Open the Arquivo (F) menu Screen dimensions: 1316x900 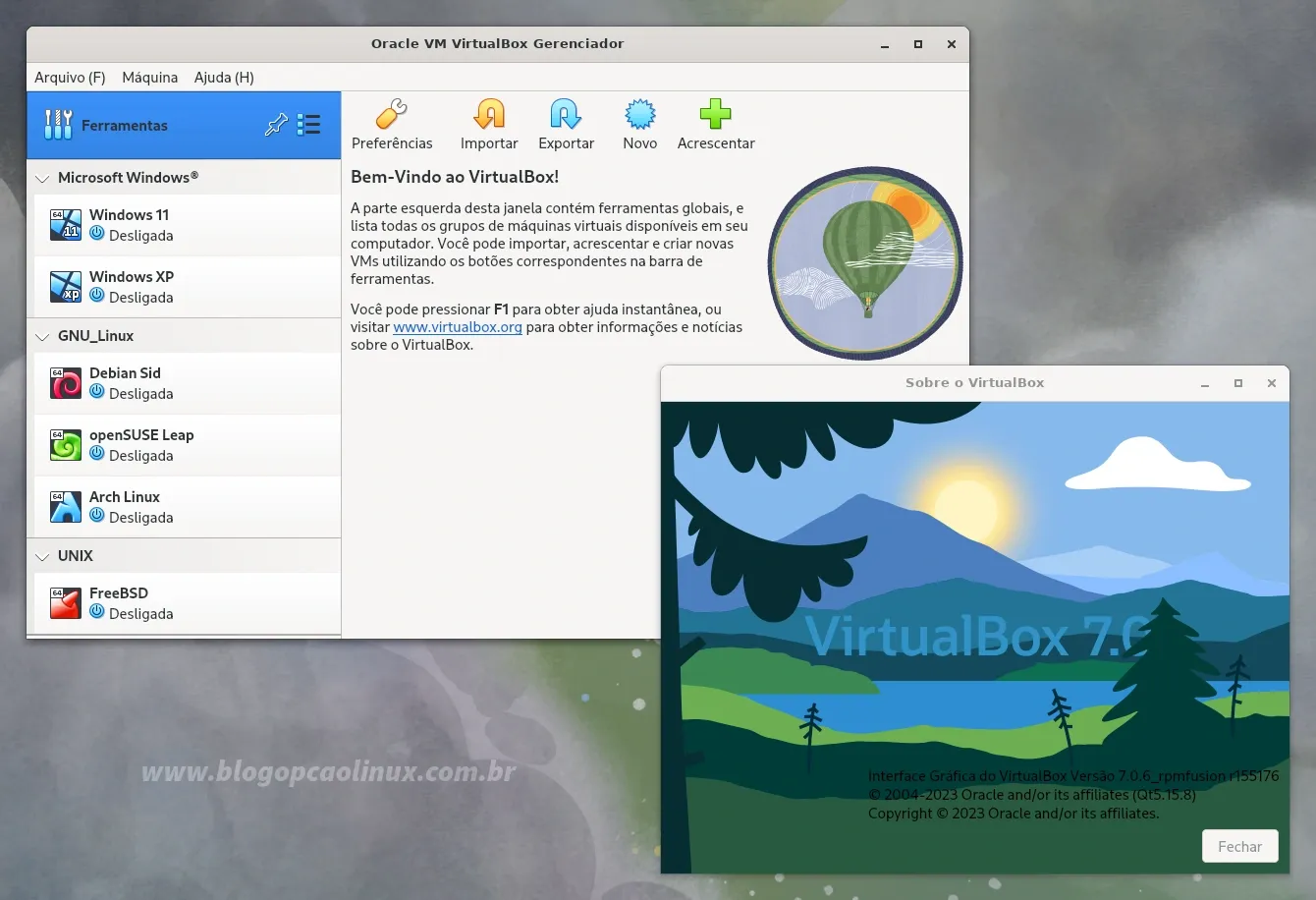70,78
